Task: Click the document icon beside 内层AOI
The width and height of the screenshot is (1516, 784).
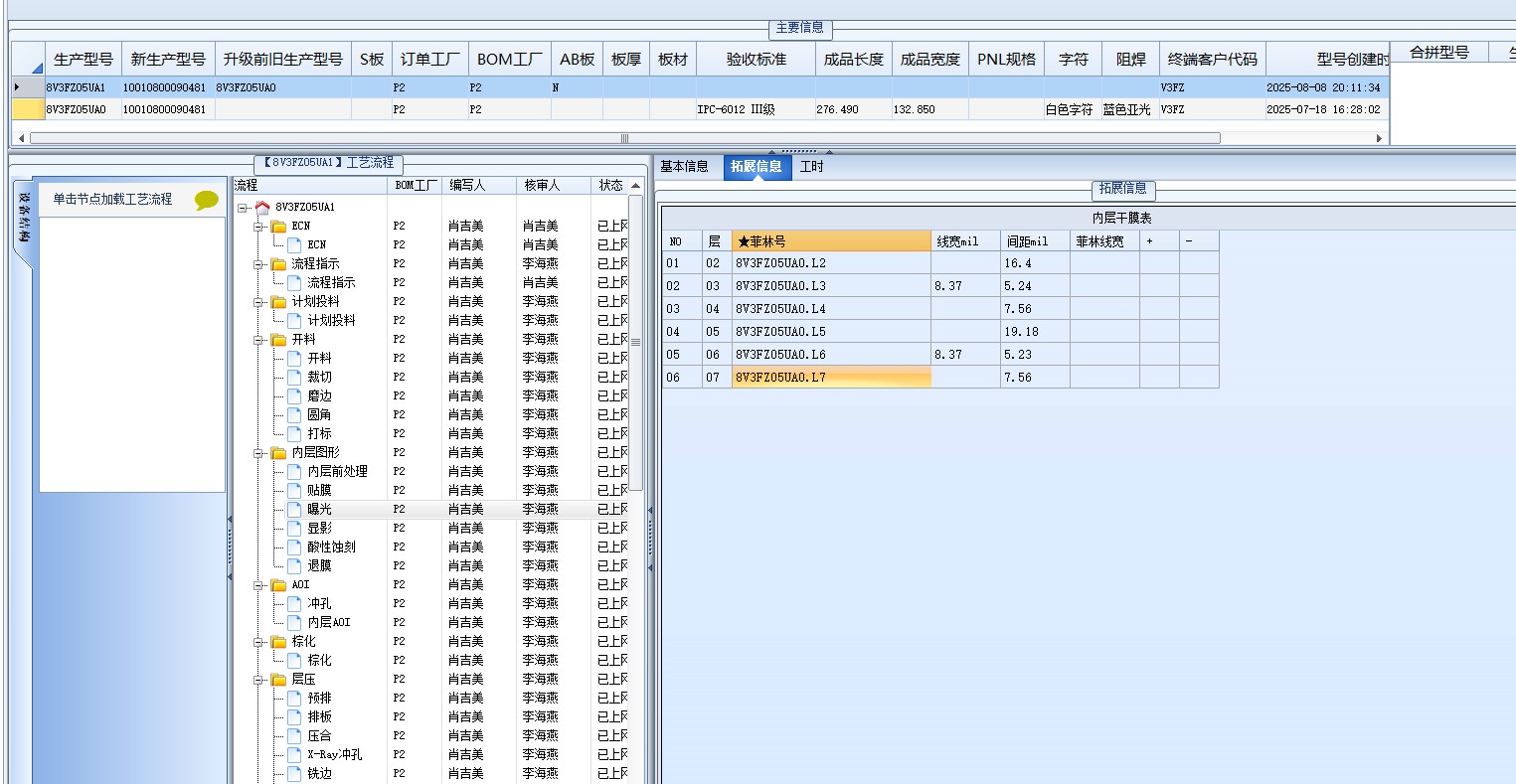Action: click(294, 622)
